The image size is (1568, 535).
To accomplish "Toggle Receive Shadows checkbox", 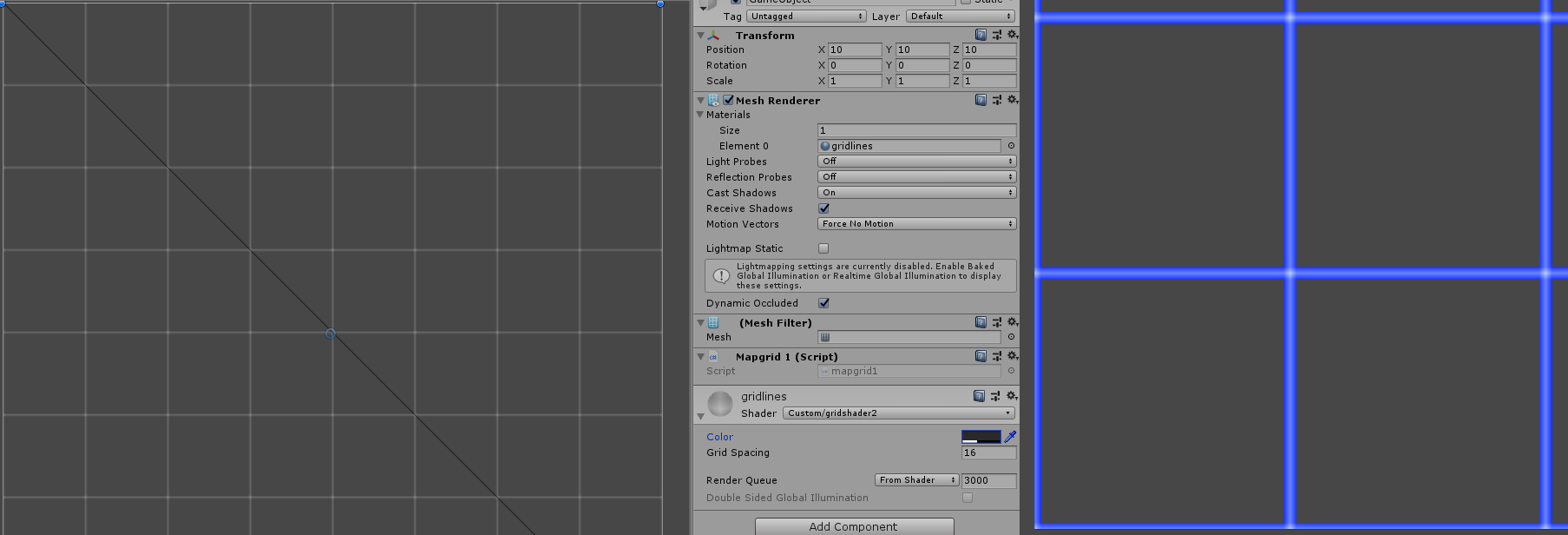I will pos(823,208).
